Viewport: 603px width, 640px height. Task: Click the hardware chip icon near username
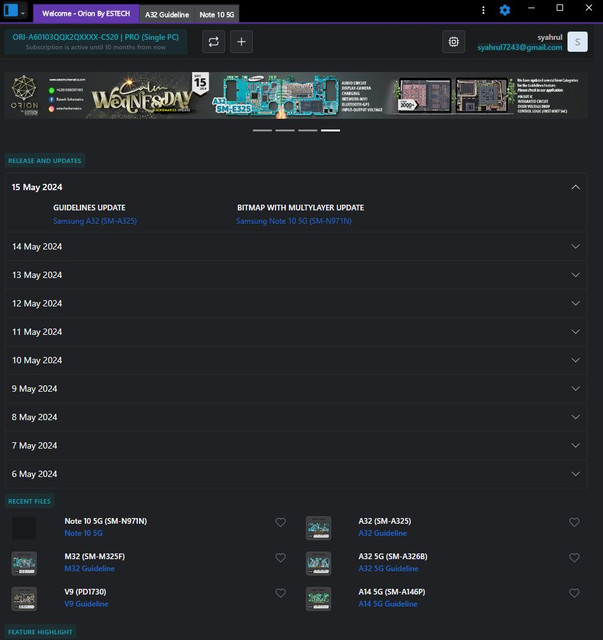tap(454, 41)
